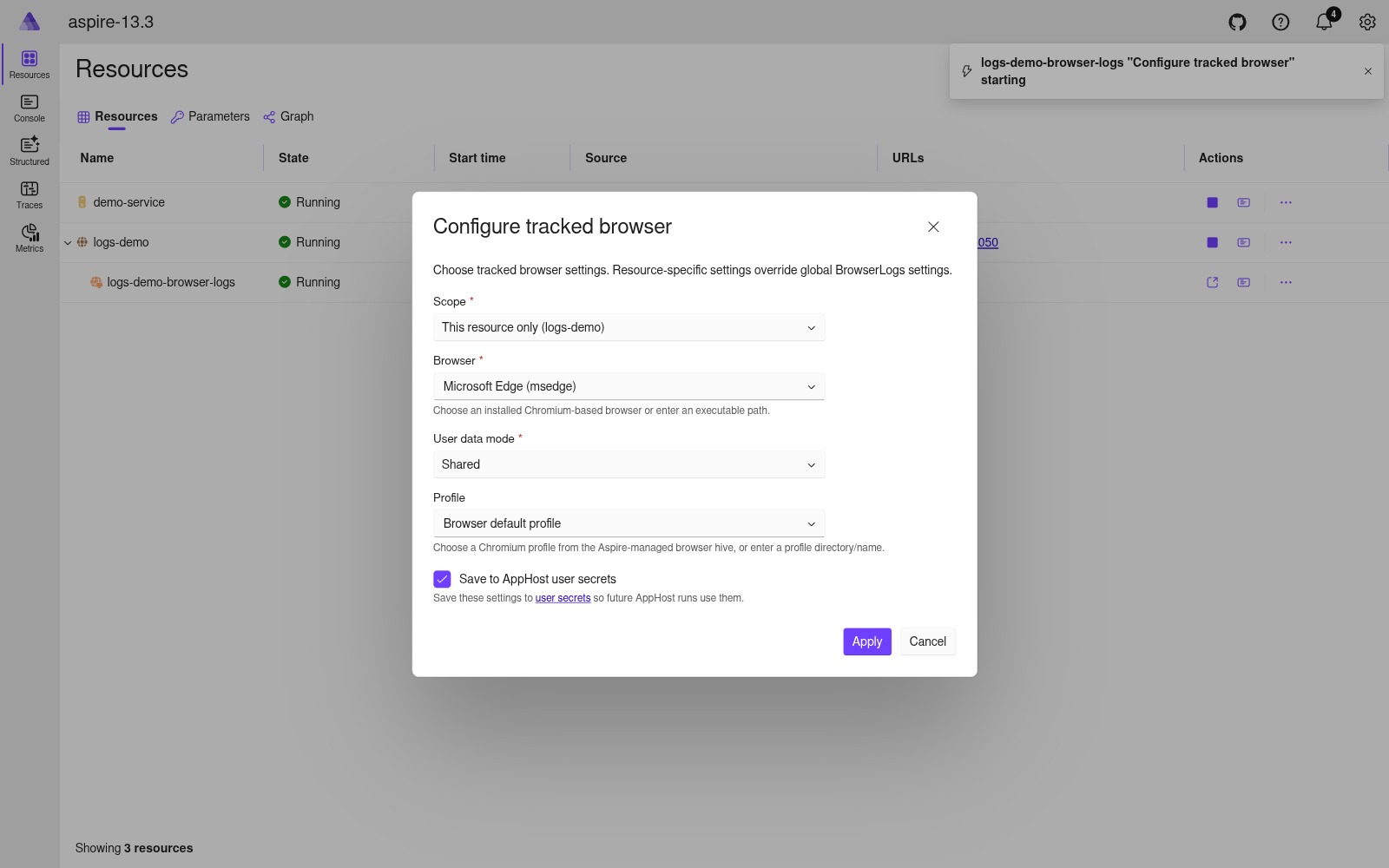1389x868 pixels.
Task: Click the Source column header
Action: point(606,158)
